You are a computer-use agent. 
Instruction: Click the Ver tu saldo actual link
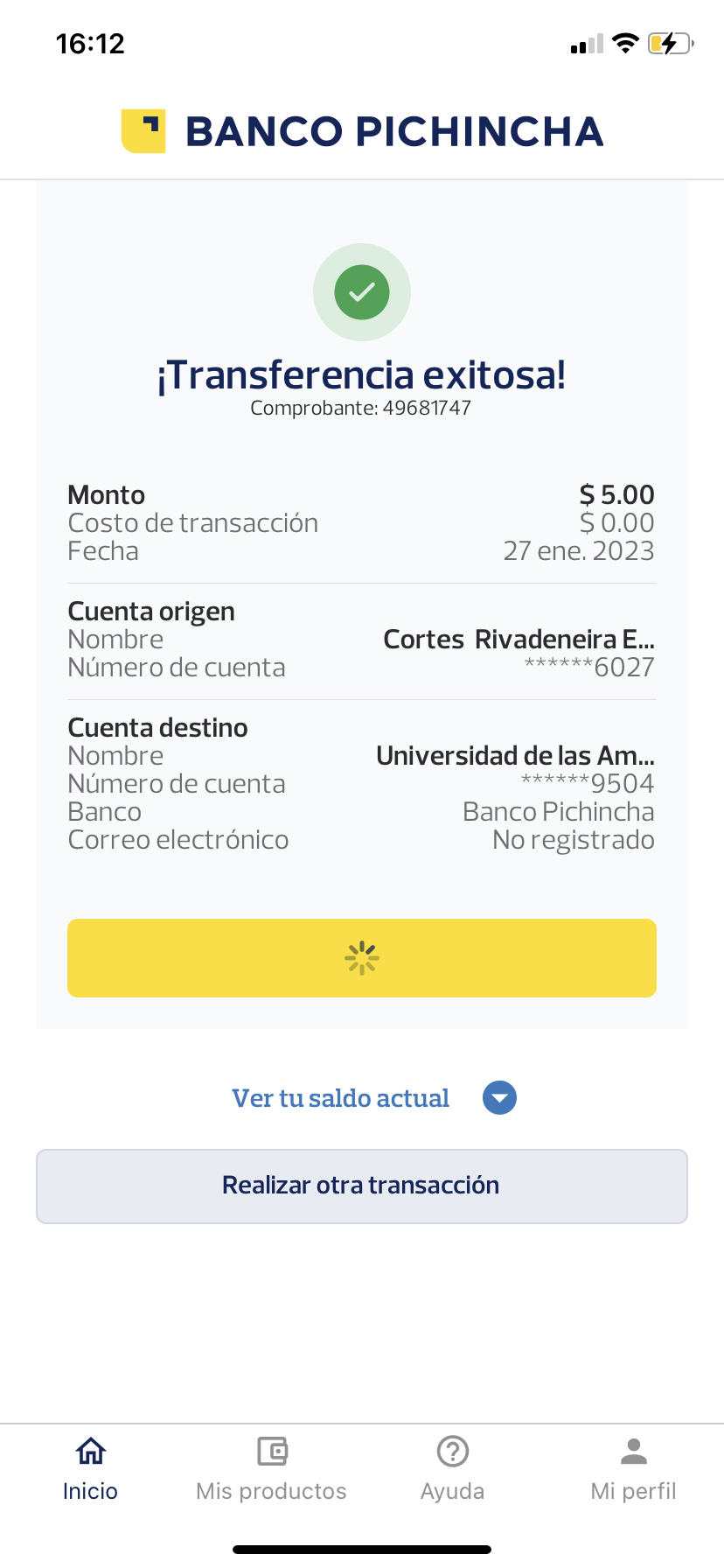[x=340, y=1098]
